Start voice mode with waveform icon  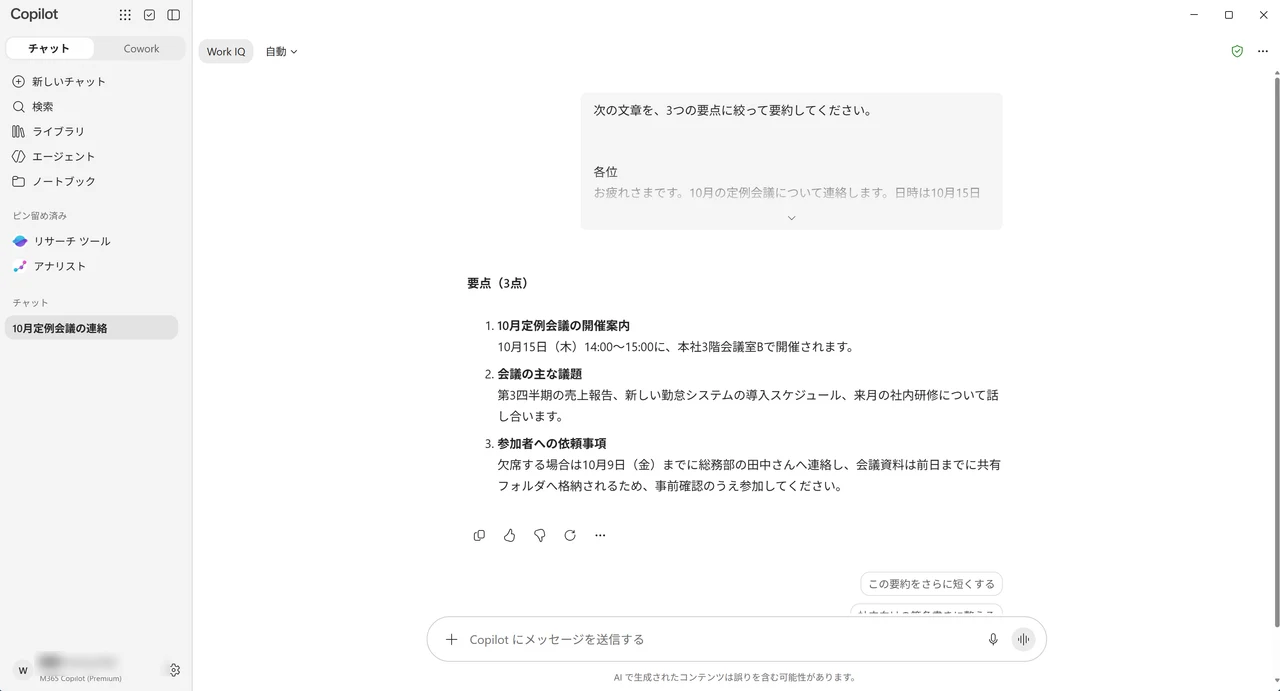tap(1023, 639)
